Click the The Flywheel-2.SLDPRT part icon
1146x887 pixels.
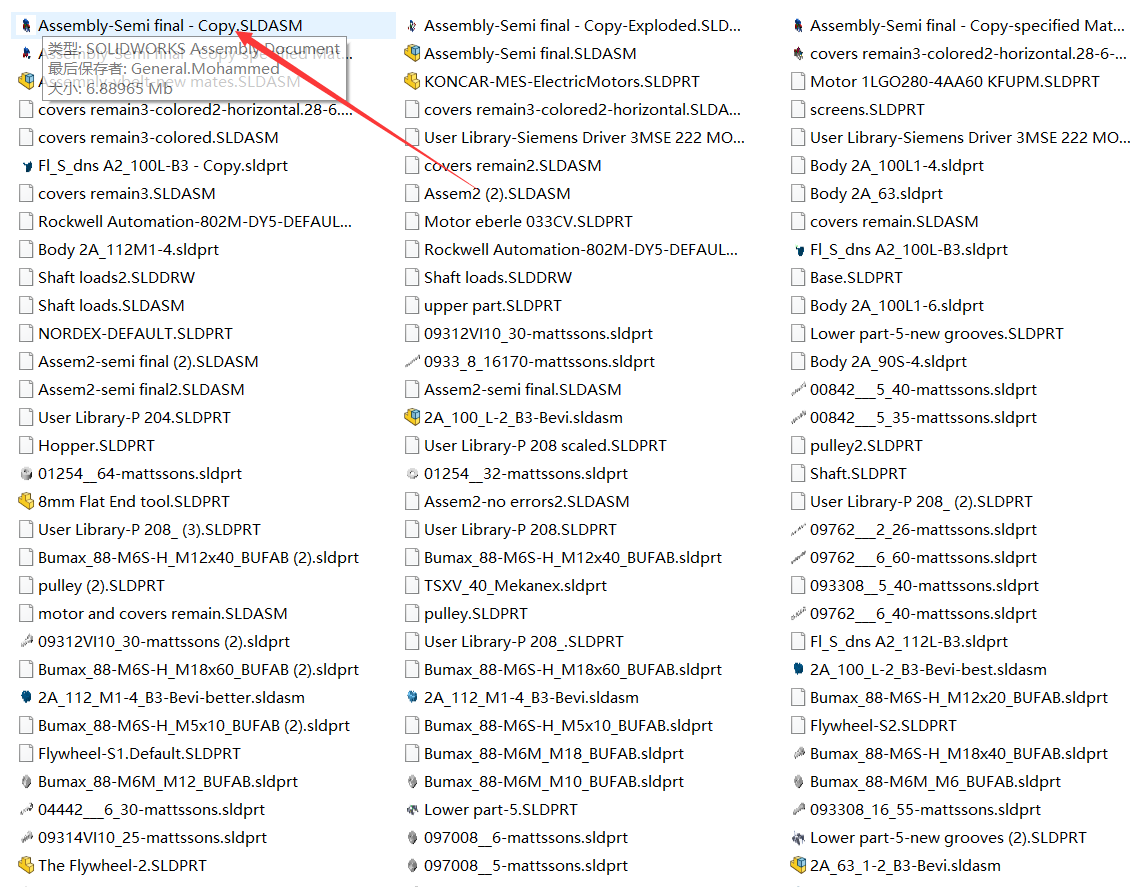point(26,866)
